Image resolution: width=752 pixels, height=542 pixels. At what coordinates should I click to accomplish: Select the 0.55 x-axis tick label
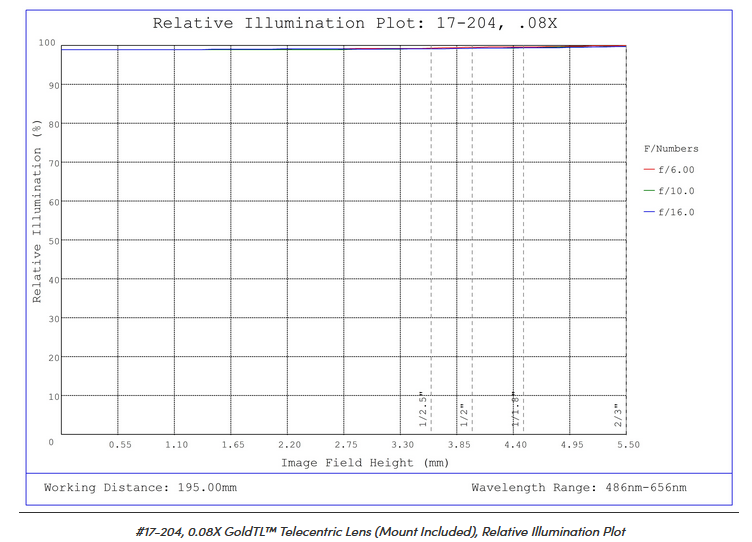[x=120, y=444]
